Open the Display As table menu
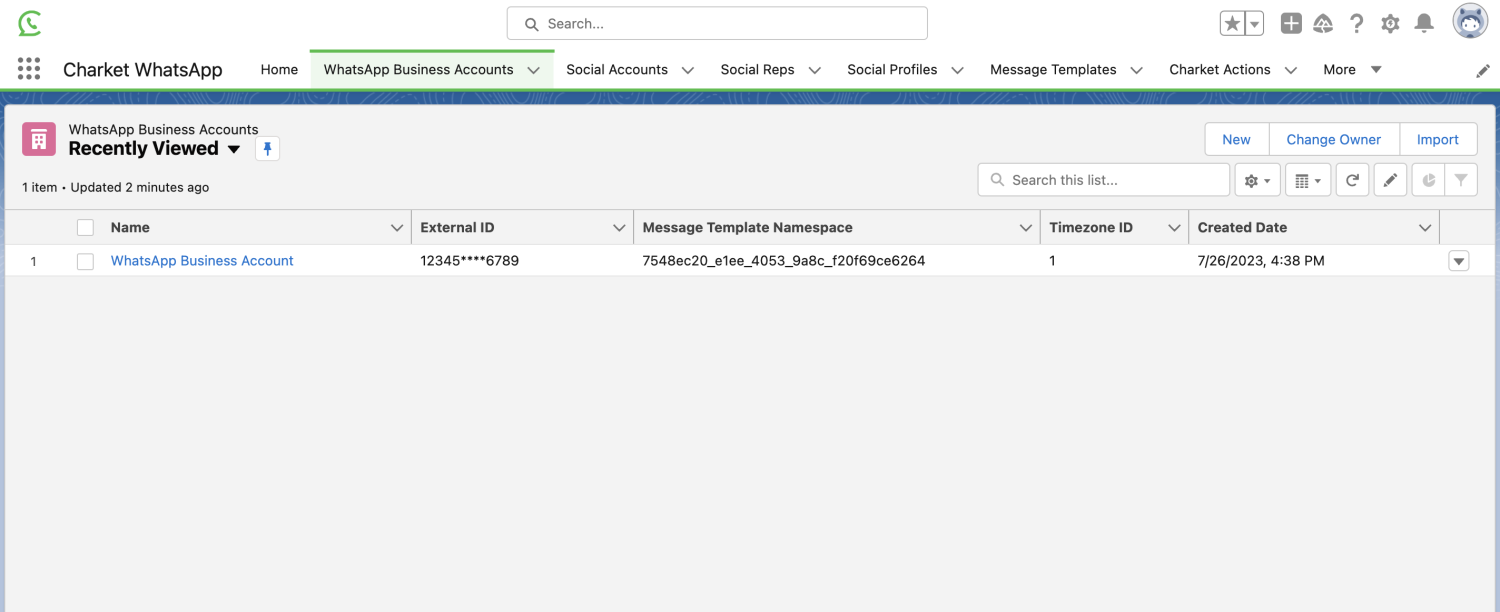The image size is (1500, 612). (x=1307, y=180)
